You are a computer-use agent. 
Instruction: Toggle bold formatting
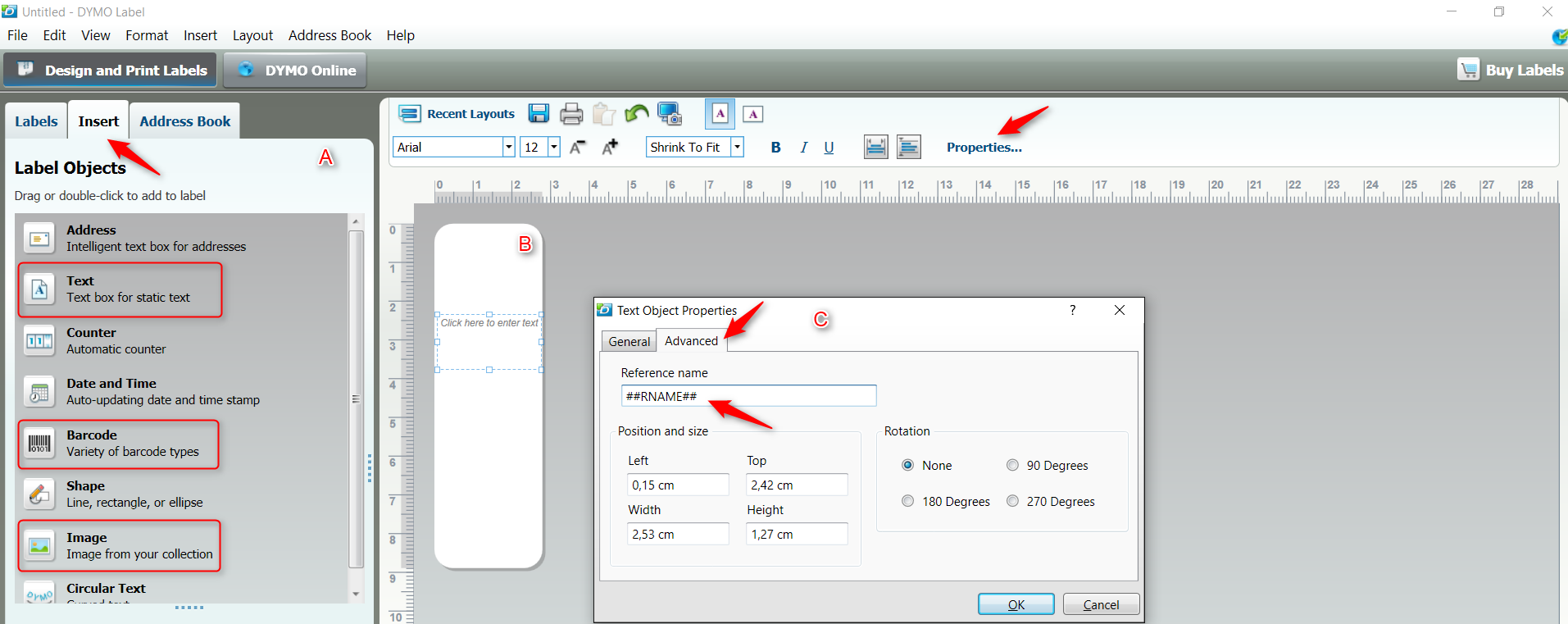775,148
